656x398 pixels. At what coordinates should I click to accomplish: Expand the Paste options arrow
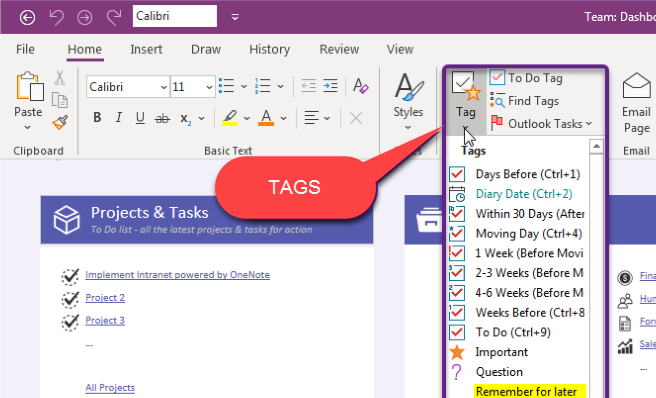point(28,127)
